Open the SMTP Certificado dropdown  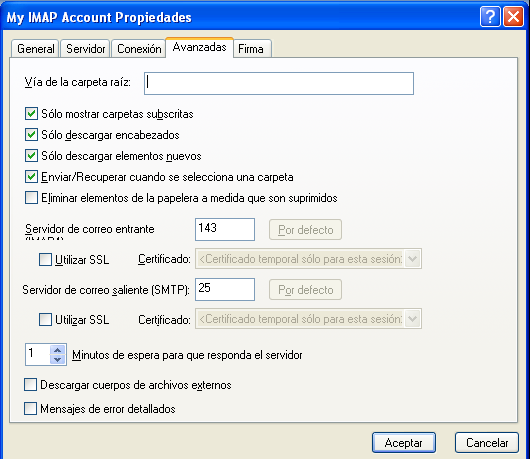click(413, 319)
